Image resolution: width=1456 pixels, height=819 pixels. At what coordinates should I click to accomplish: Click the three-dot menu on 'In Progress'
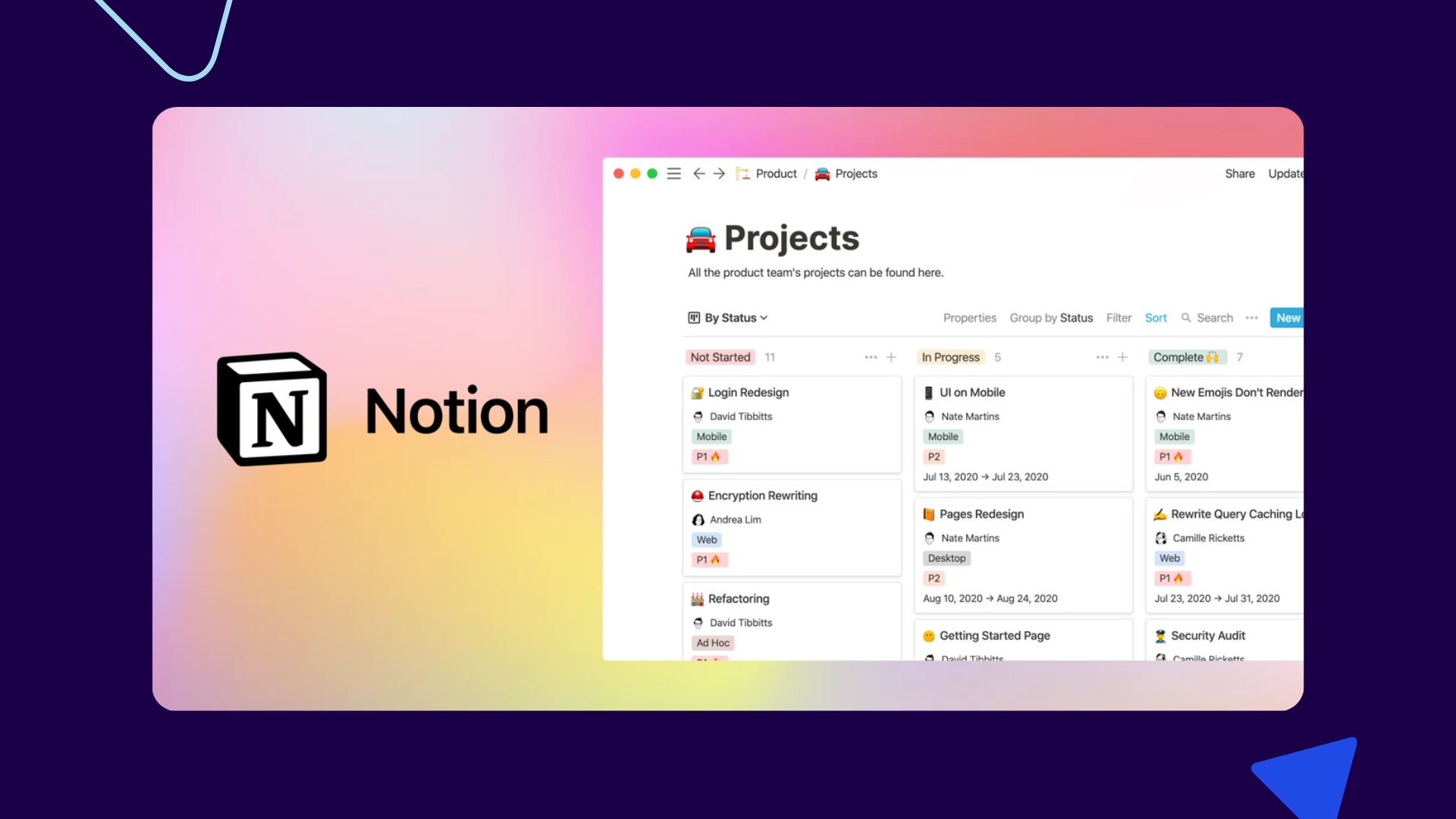1101,357
